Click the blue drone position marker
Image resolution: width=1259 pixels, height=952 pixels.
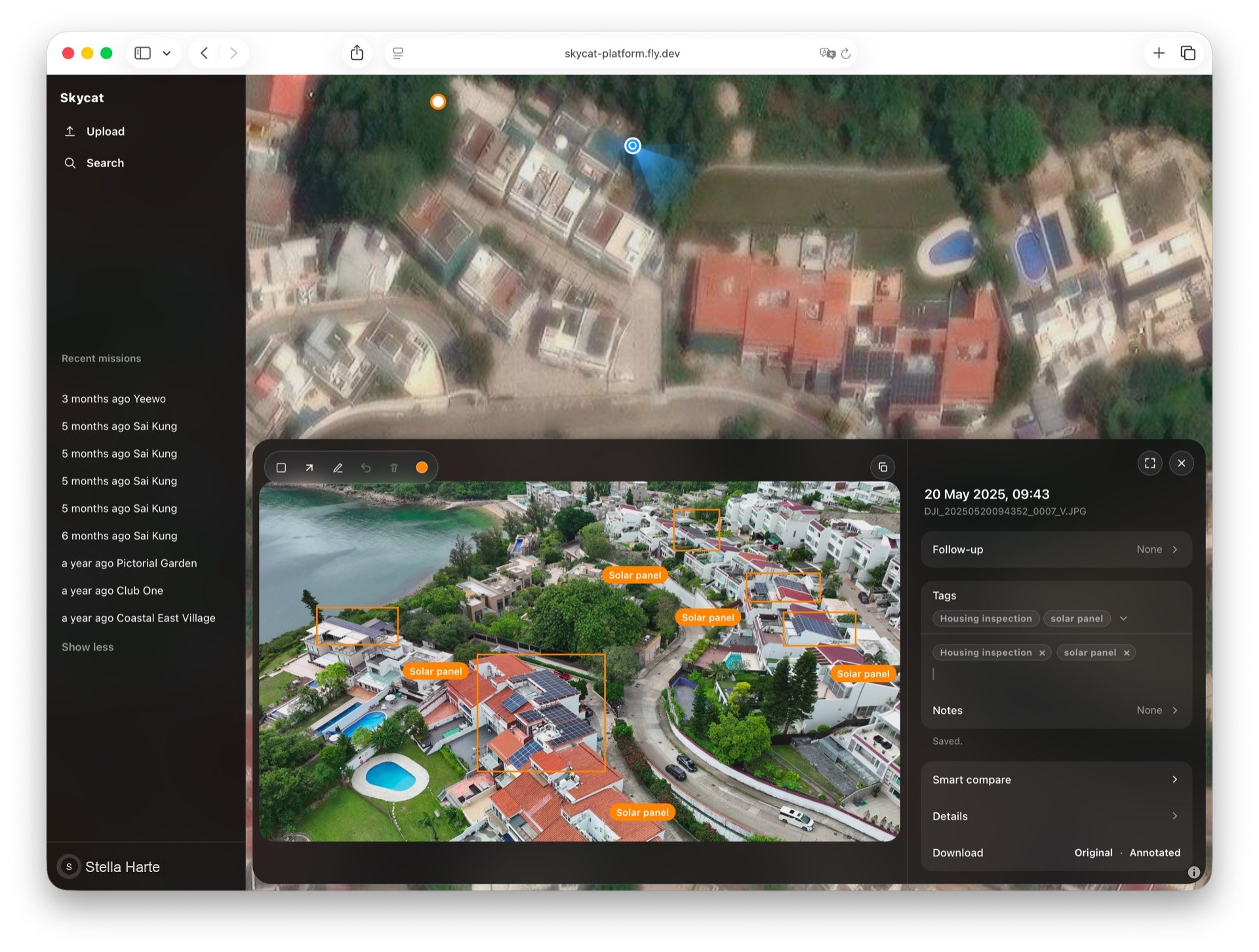pos(632,146)
